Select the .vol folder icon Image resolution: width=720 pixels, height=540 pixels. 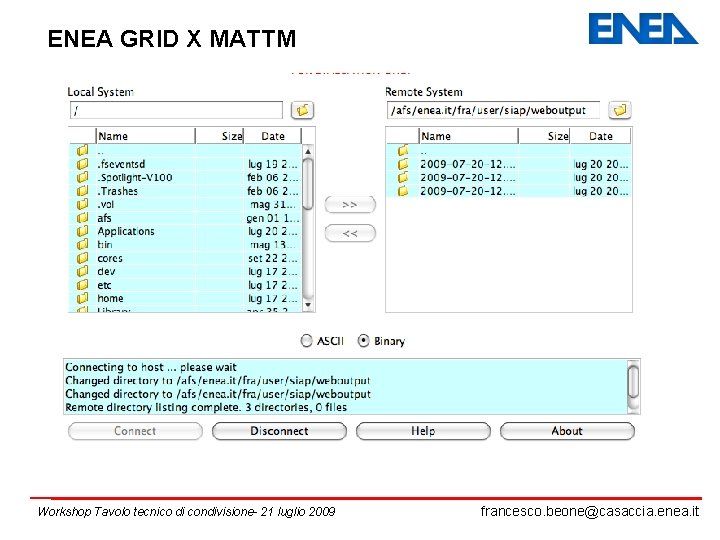[x=83, y=204]
